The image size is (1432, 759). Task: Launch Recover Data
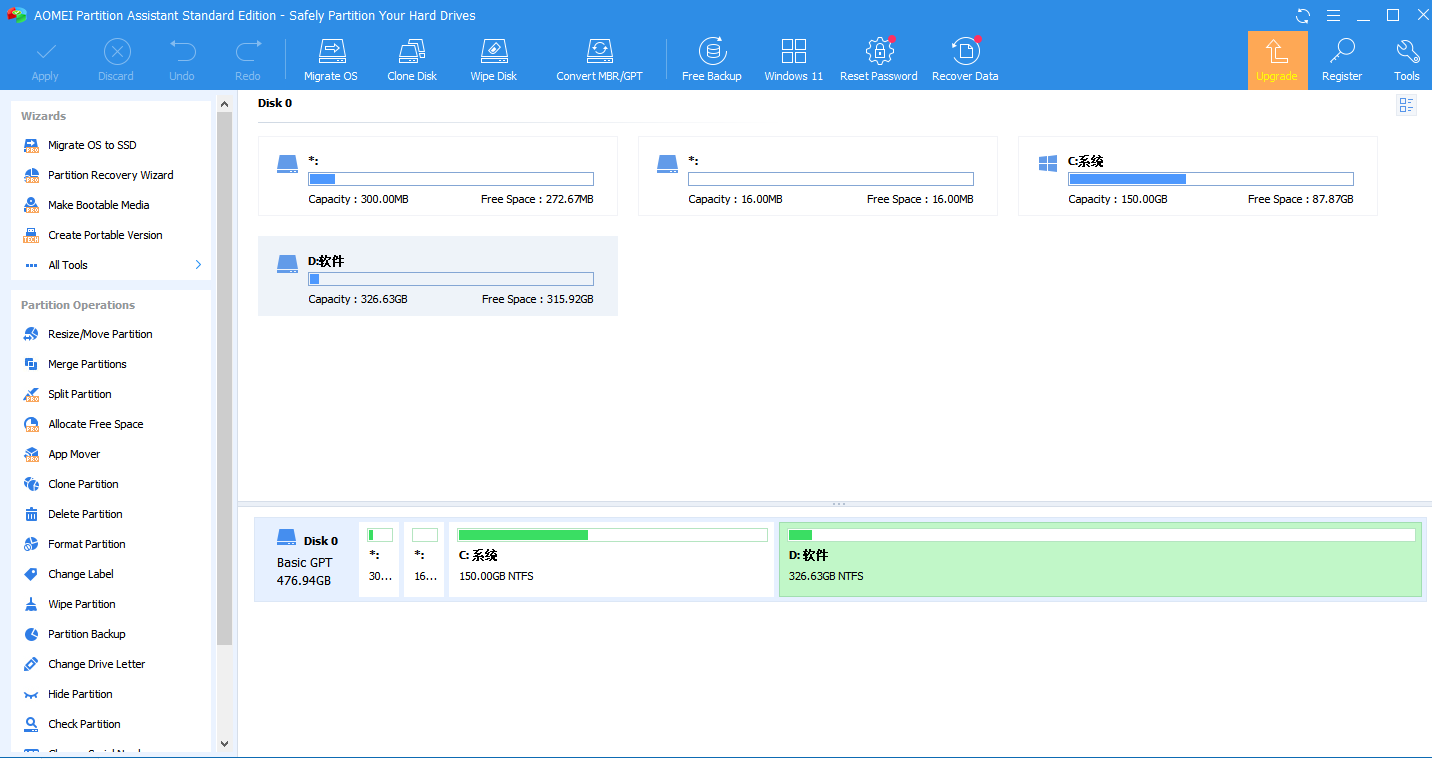[x=965, y=60]
